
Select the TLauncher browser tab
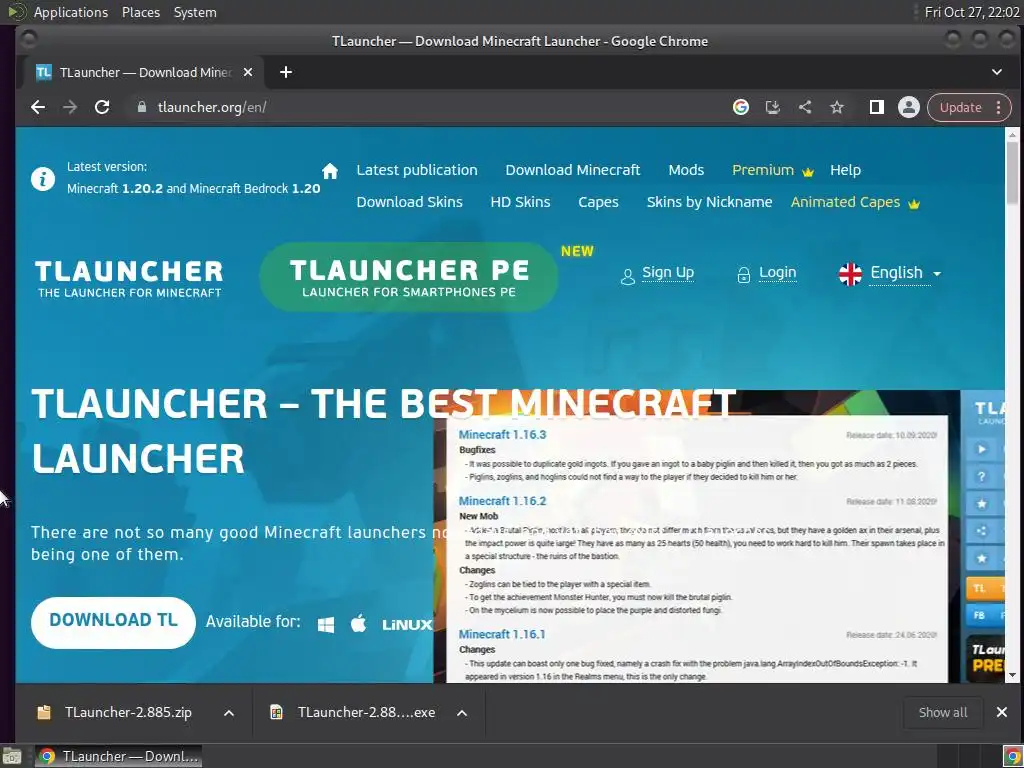pos(144,72)
